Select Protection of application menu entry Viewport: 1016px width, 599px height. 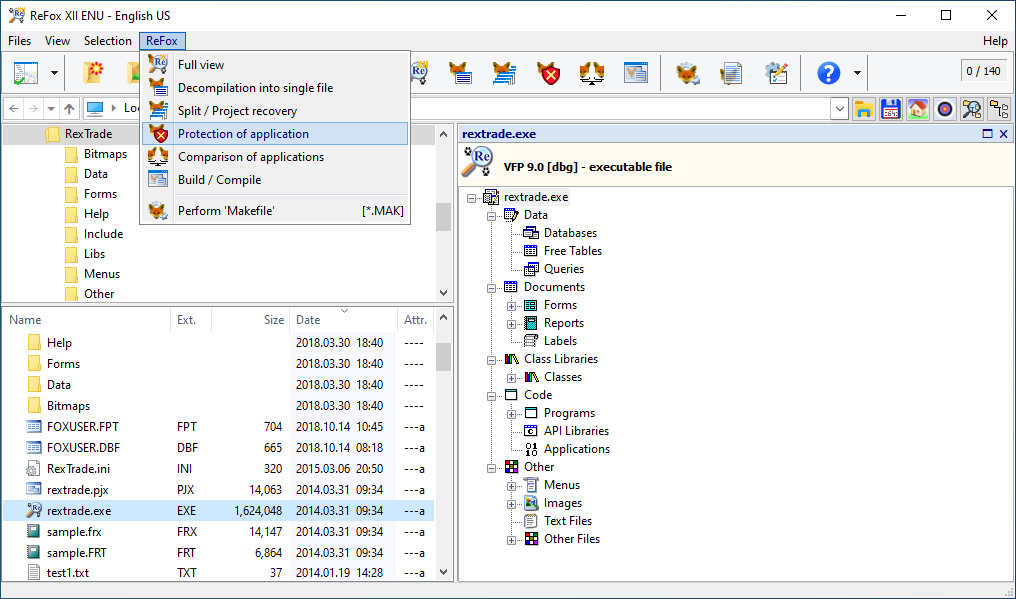click(x=275, y=134)
